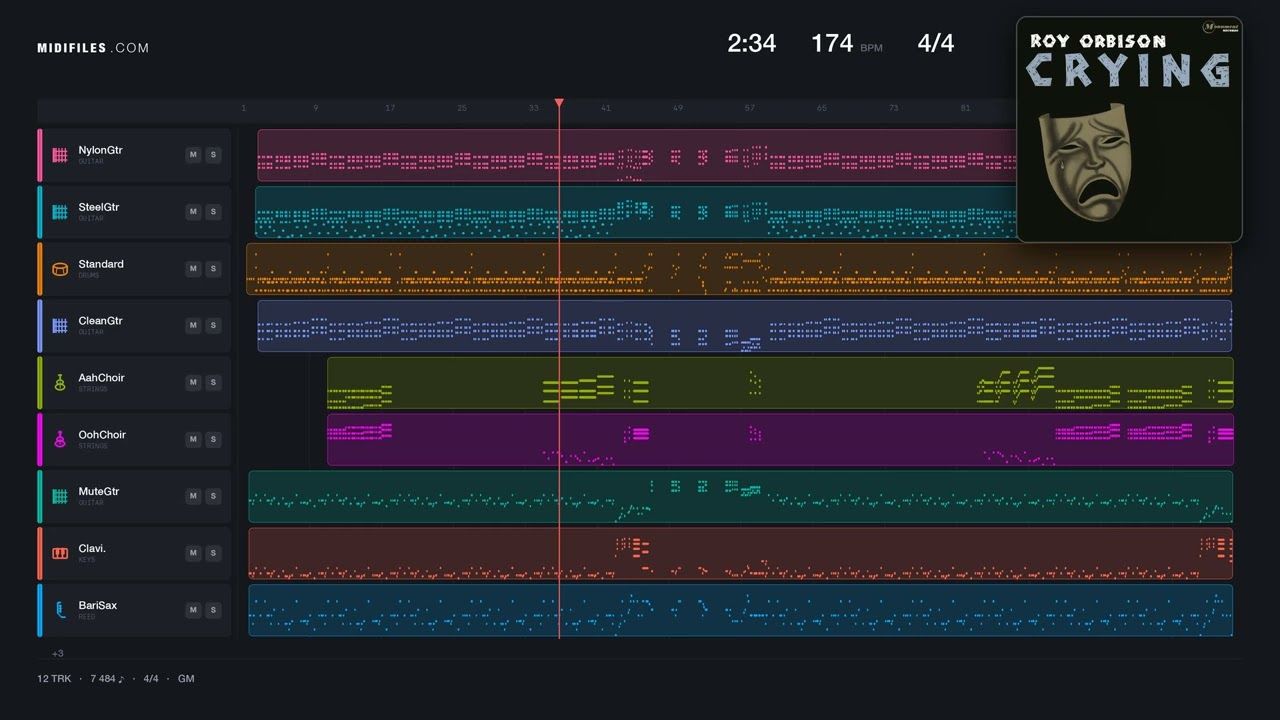1280x720 pixels.
Task: Mute the CleanGtr track
Action: point(193,326)
